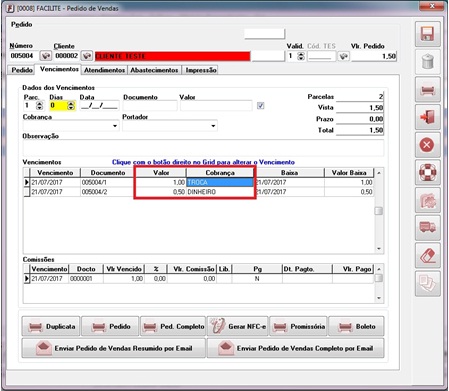This screenshot has width=449, height=391.
Task: Click Enviar Pedido de Vendas Completo por Email
Action: [x=296, y=348]
